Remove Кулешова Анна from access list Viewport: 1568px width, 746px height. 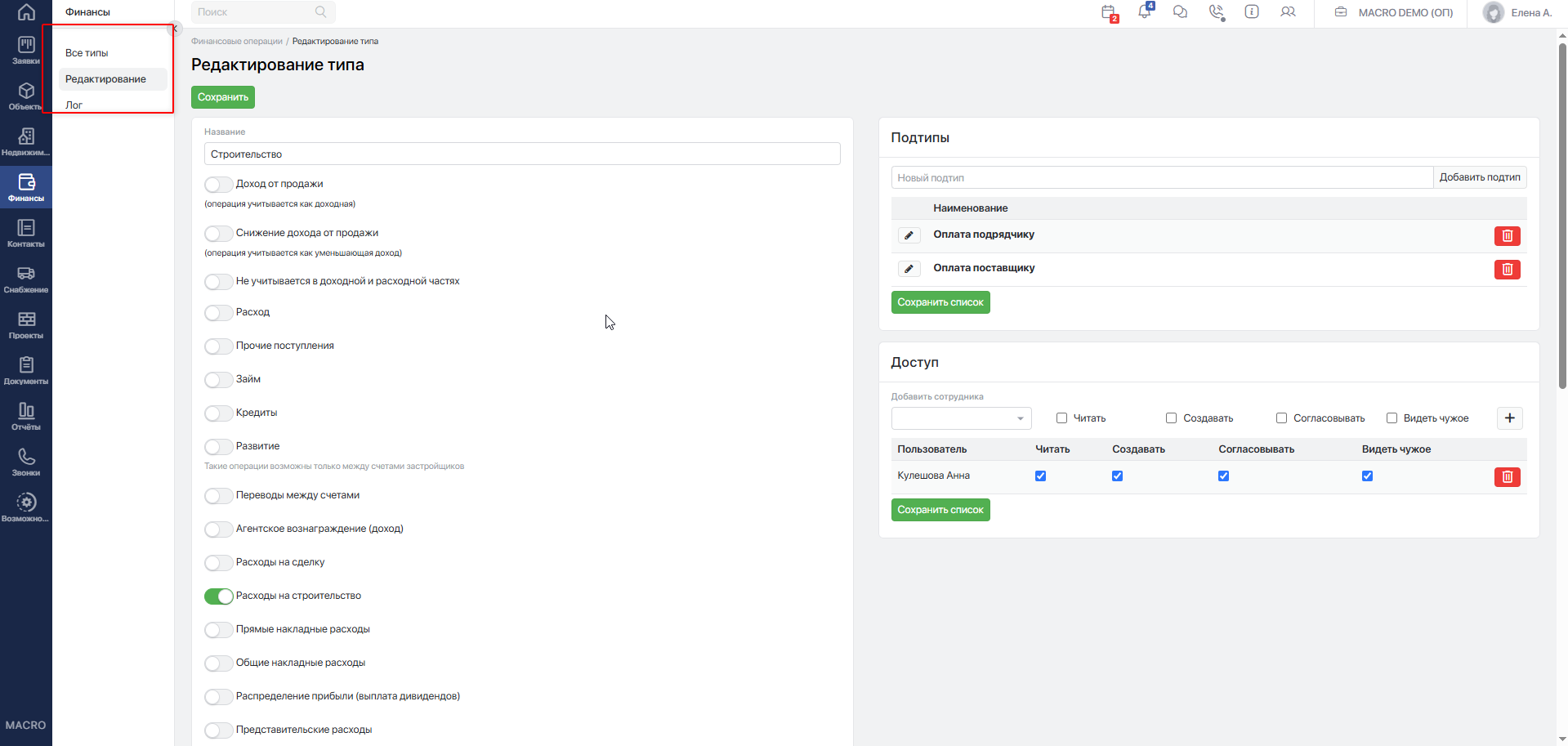pos(1508,476)
